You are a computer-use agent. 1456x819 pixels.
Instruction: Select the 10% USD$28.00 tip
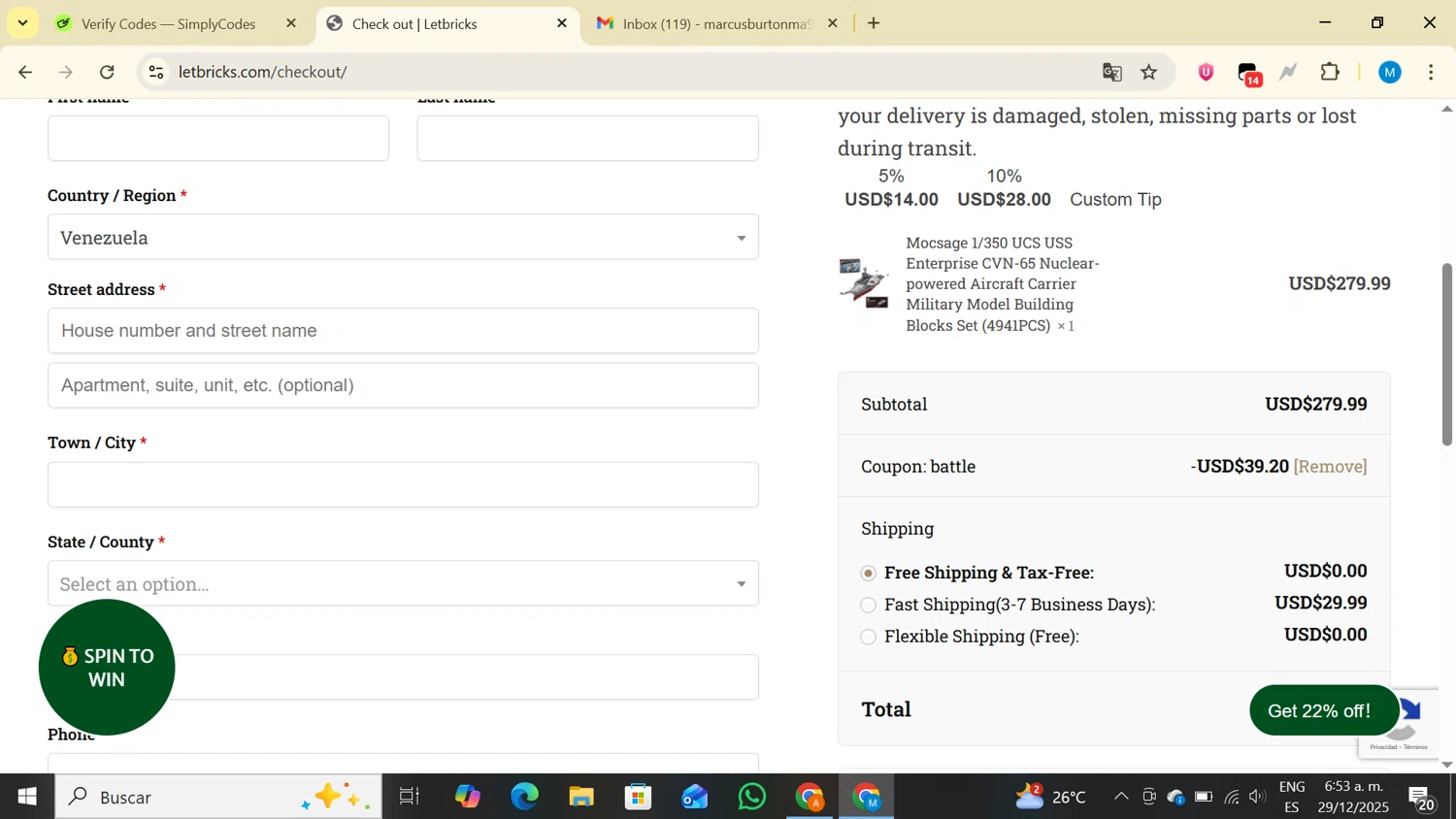[1004, 188]
